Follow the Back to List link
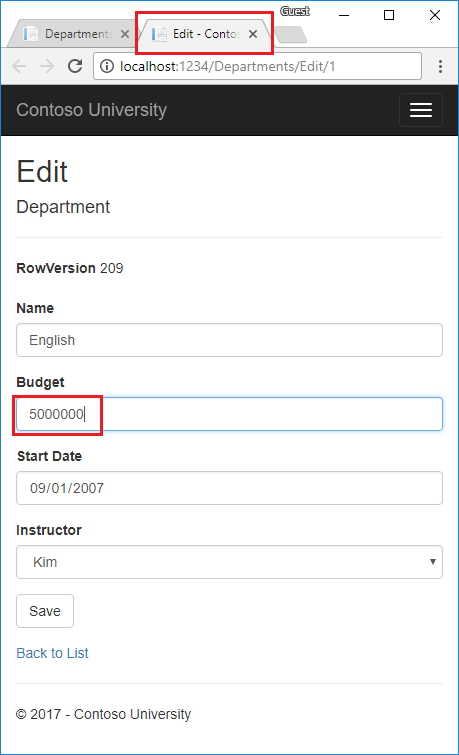Screen dimensions: 459x755 [52, 653]
